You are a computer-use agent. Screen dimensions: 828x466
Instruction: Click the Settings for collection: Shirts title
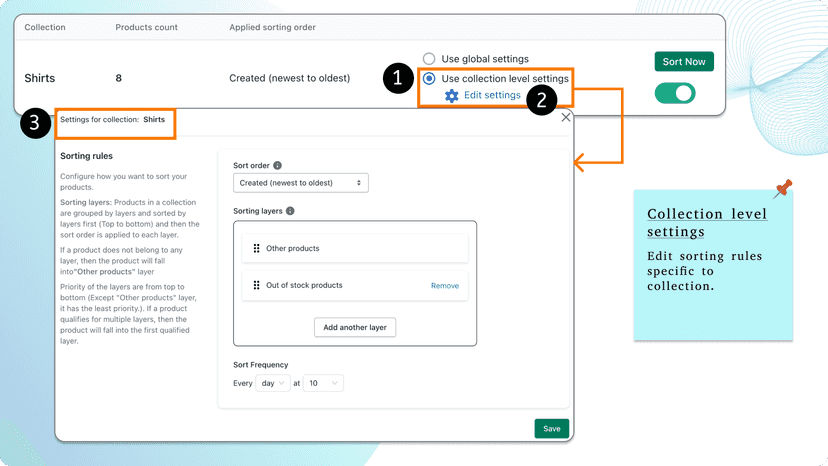[x=112, y=119]
